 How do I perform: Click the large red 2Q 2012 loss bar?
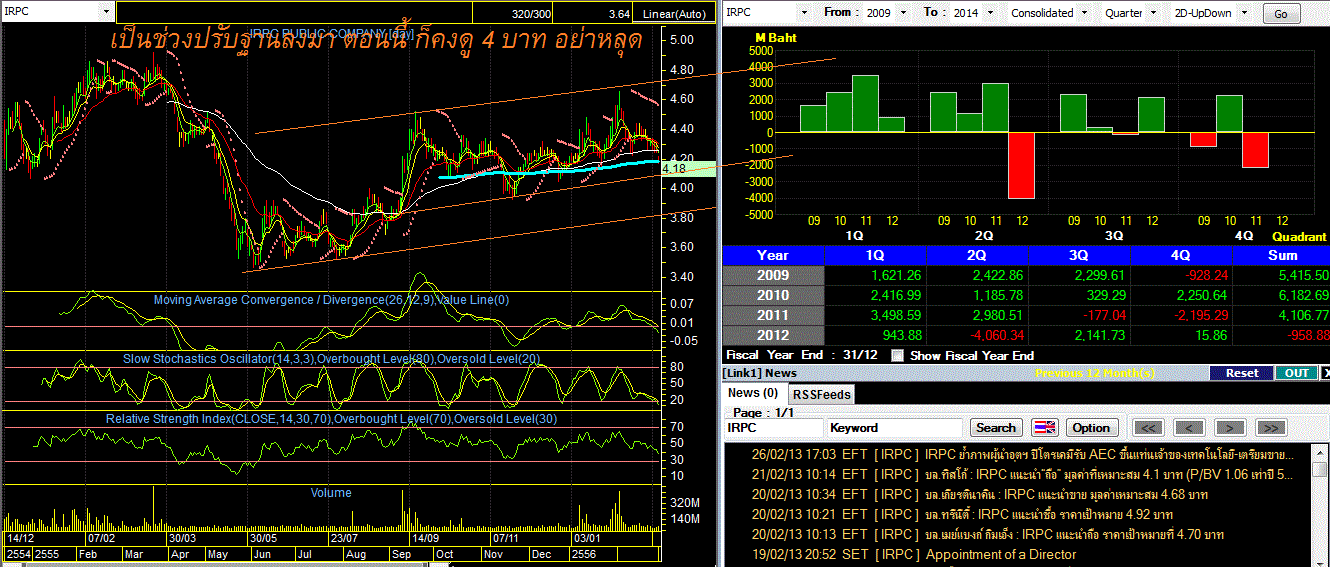point(1021,165)
